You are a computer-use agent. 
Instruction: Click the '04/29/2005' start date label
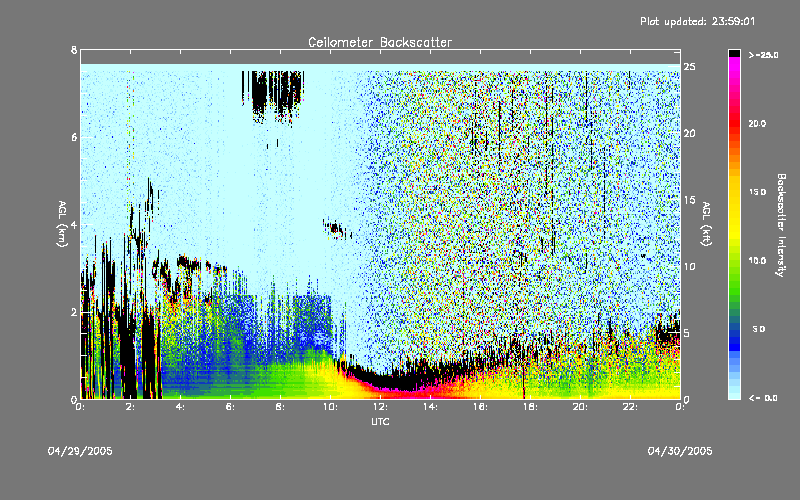point(80,451)
